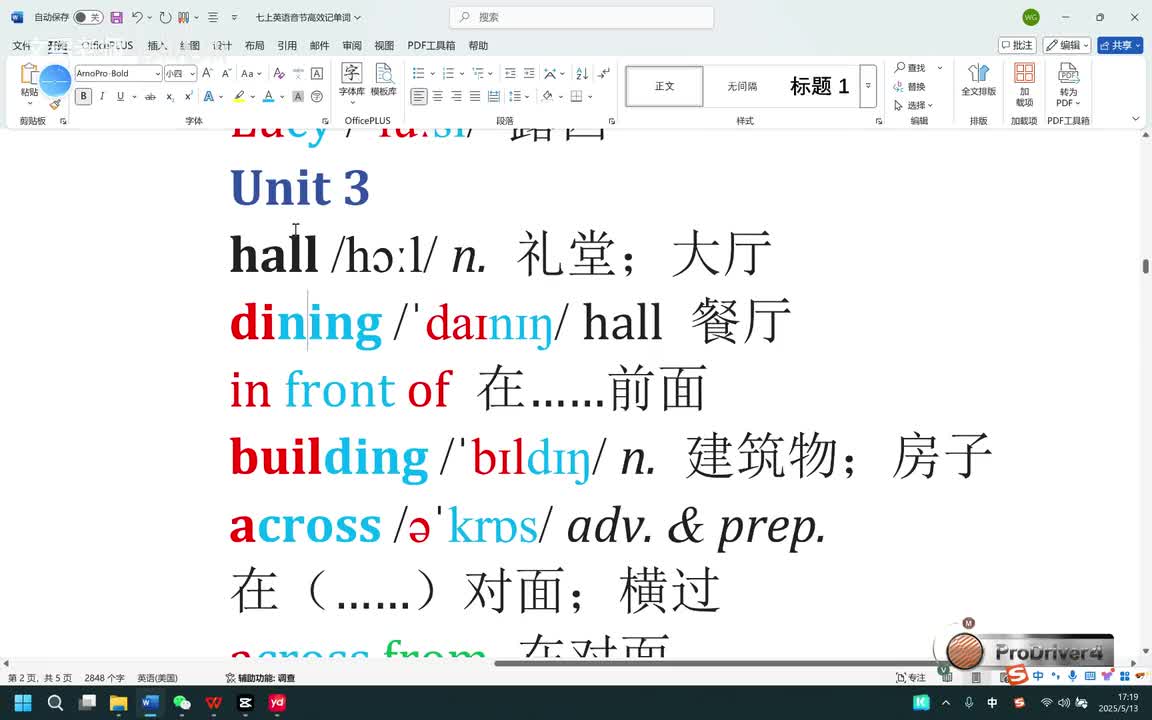Open the Aa change case dropdown
This screenshot has width=1152, height=720.
tap(251, 73)
